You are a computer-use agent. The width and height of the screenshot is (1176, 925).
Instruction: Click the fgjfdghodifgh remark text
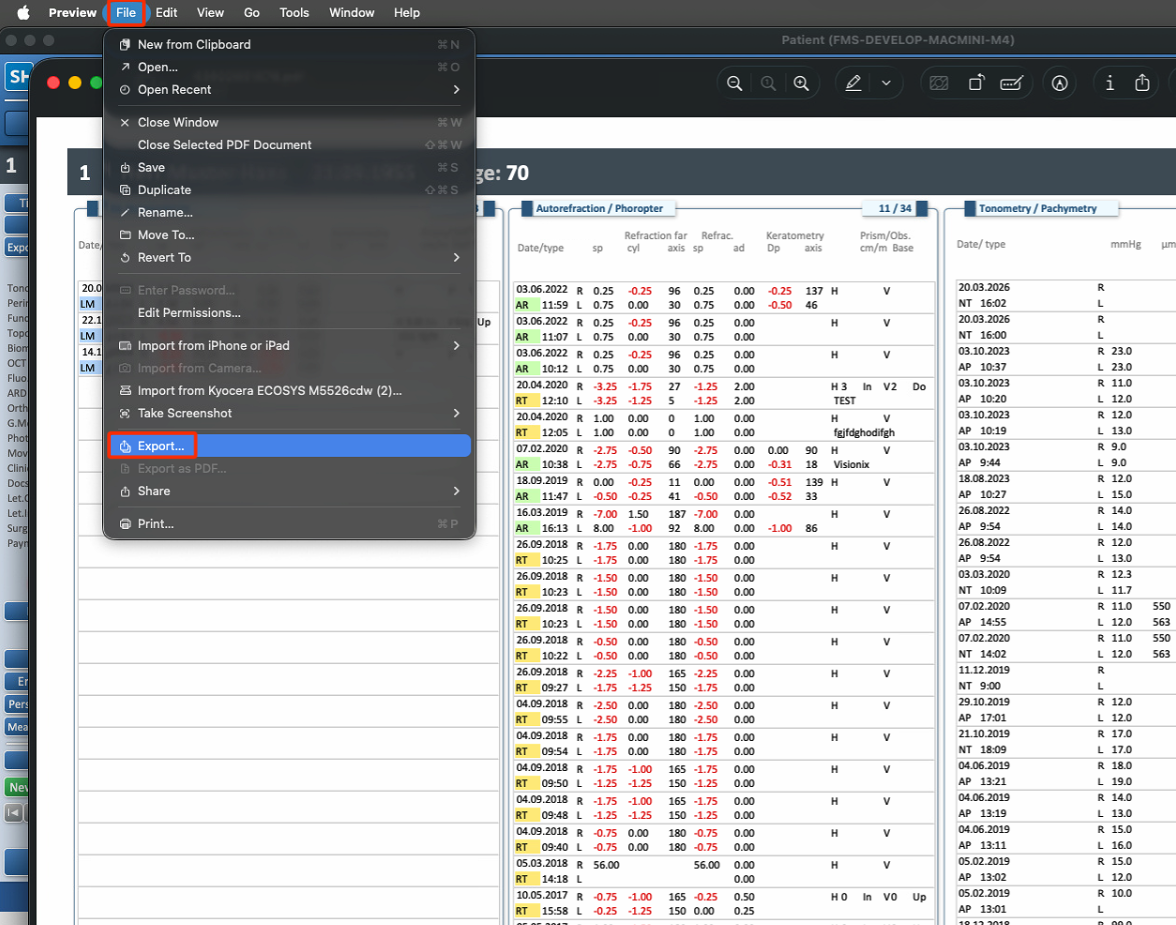864,433
